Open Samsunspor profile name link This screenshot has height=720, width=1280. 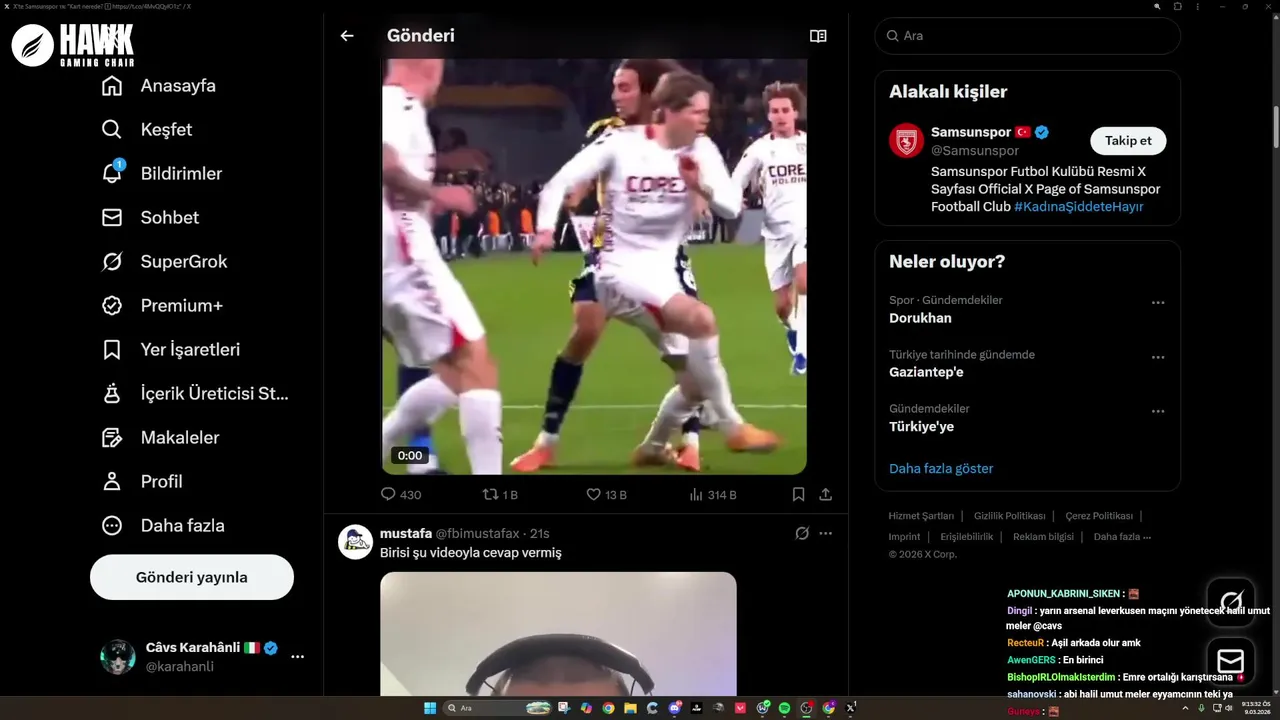point(971,132)
